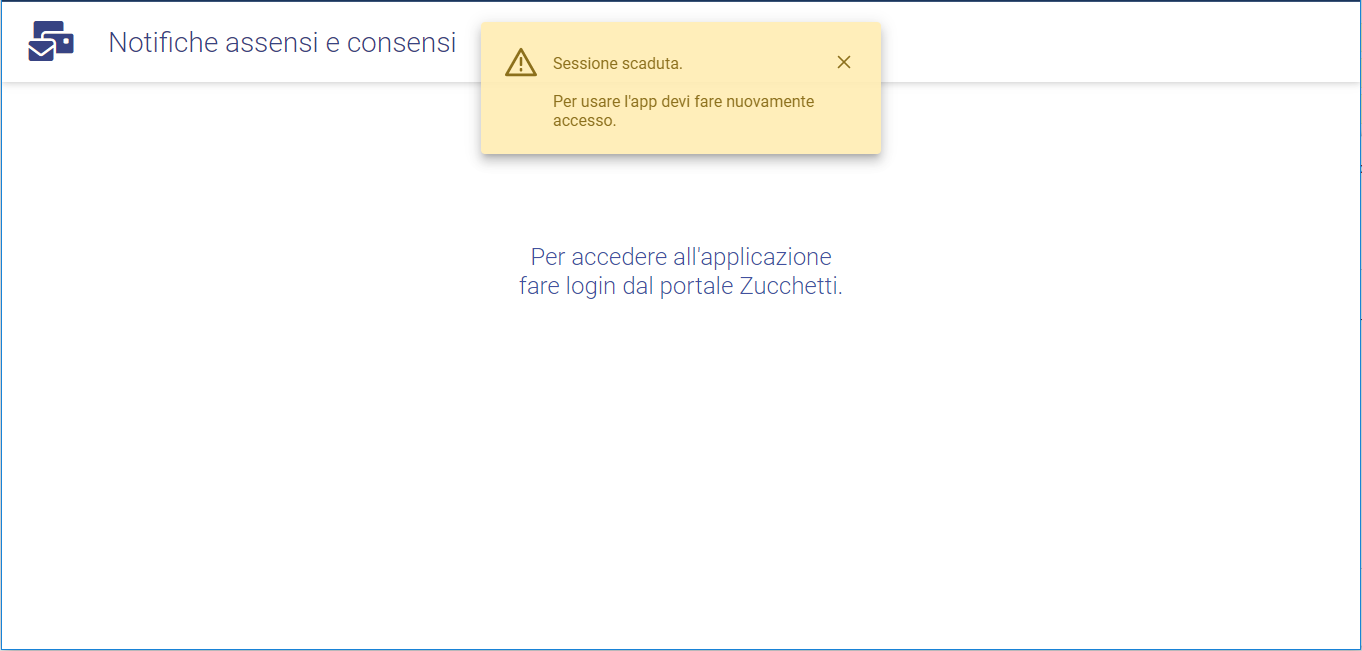Click the "Sessione scaduta." alert heading
Viewport: 1362px width, 651px height.
pos(617,64)
